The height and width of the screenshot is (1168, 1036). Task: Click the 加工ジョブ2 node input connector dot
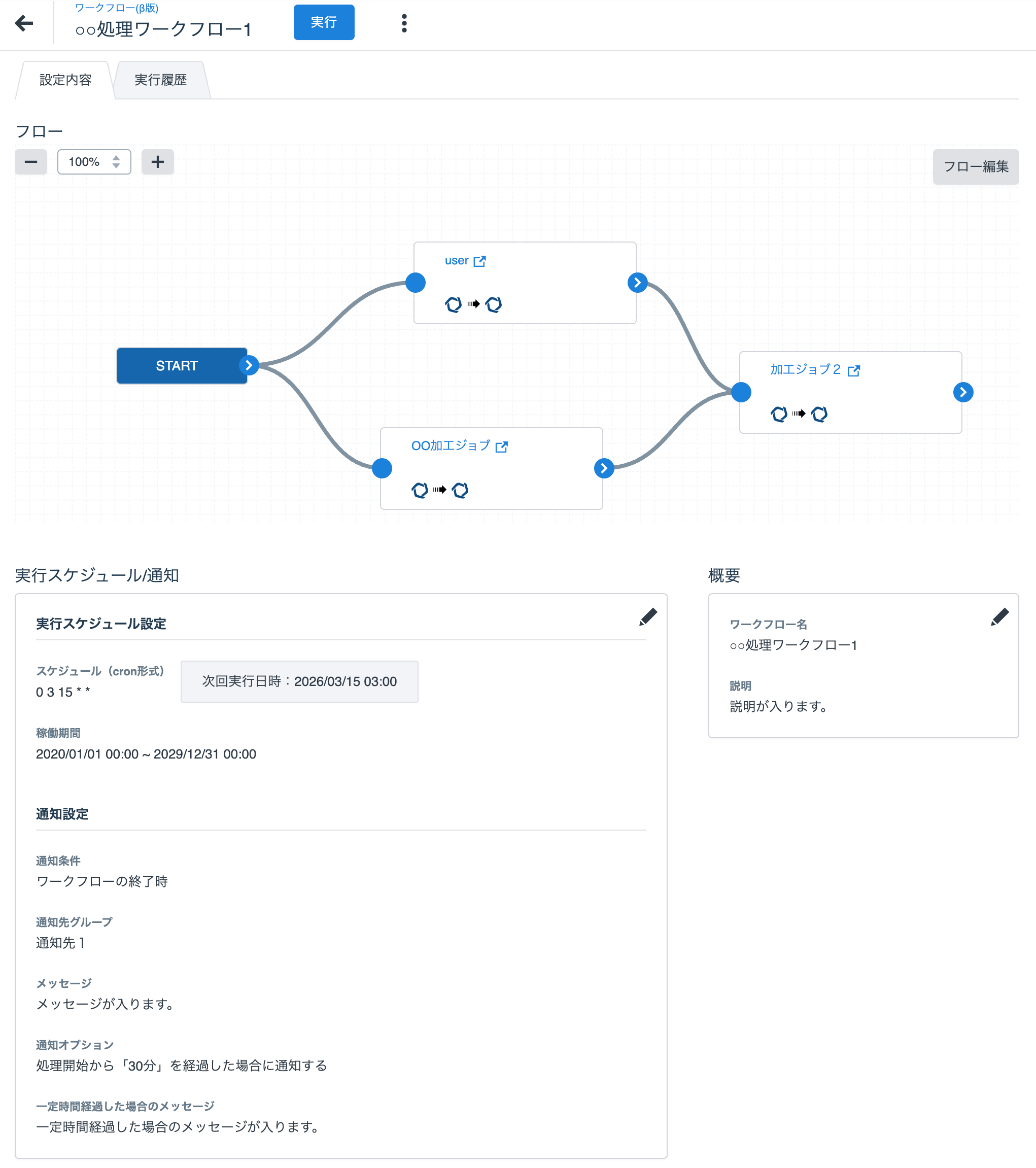pyautogui.click(x=741, y=392)
